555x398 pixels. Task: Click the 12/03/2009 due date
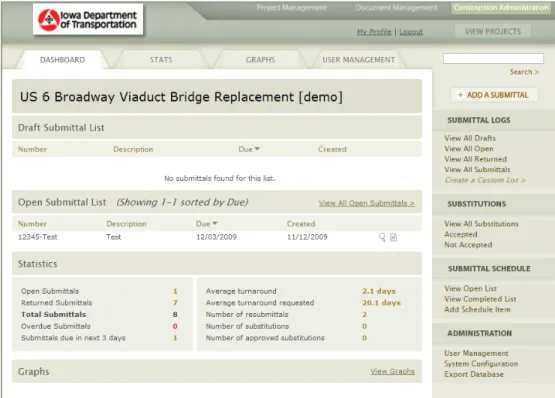pos(216,237)
